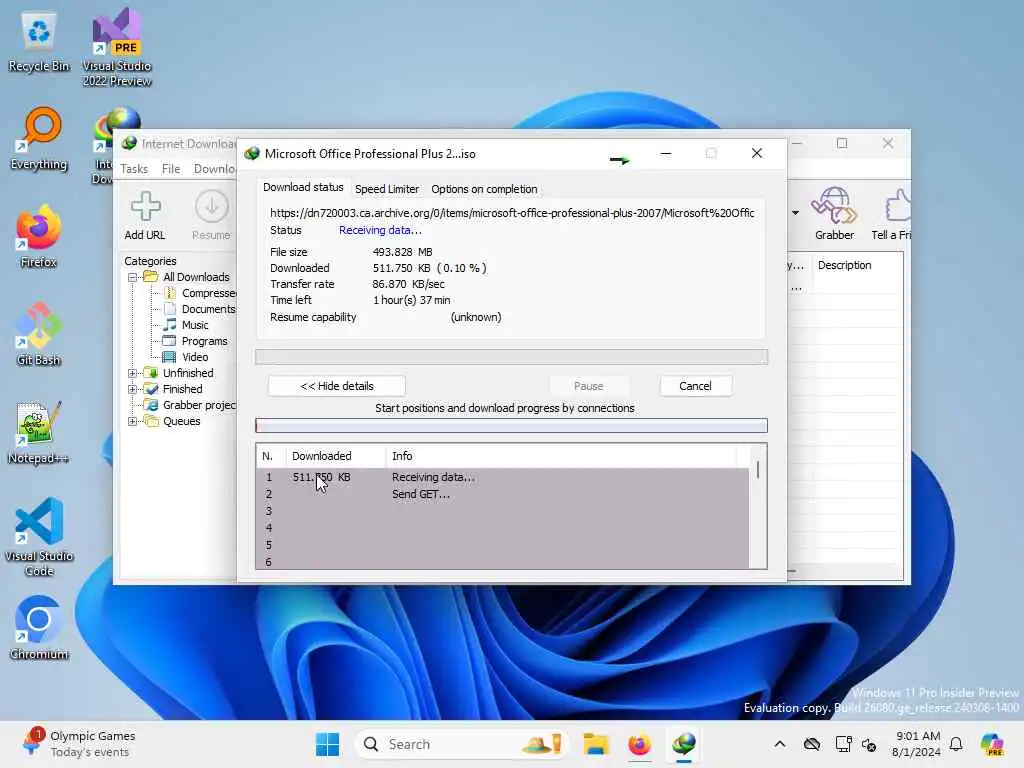Open the Git Bash desktop shortcut
The image size is (1024, 768).
point(39,334)
